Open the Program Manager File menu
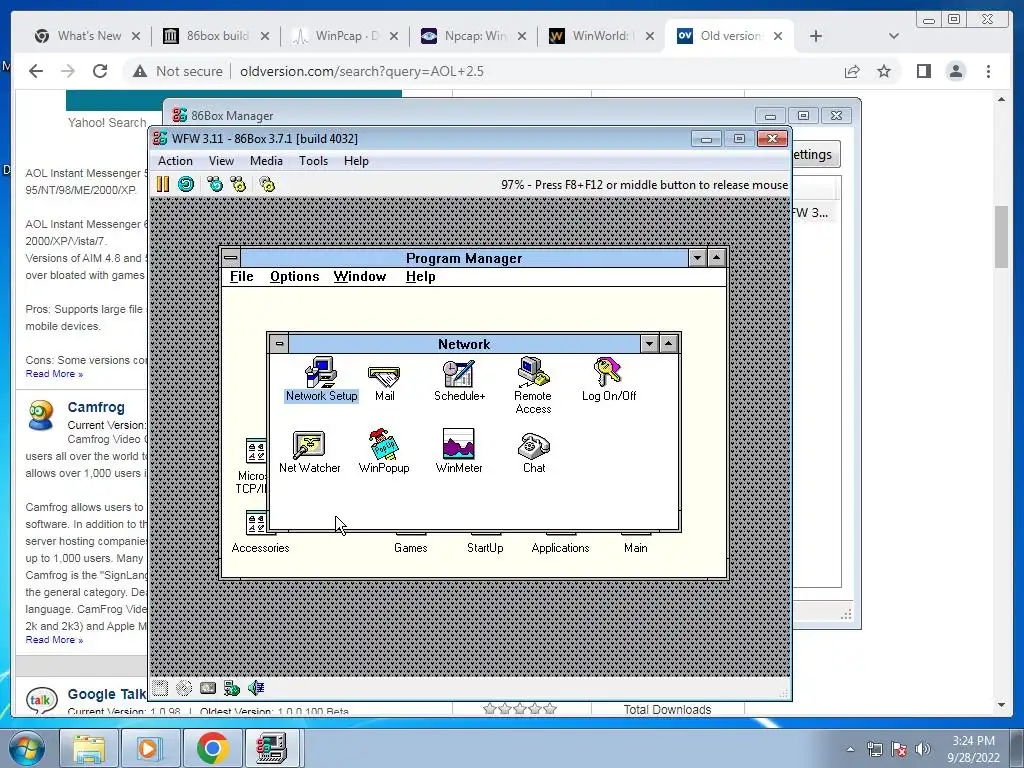 [x=242, y=276]
